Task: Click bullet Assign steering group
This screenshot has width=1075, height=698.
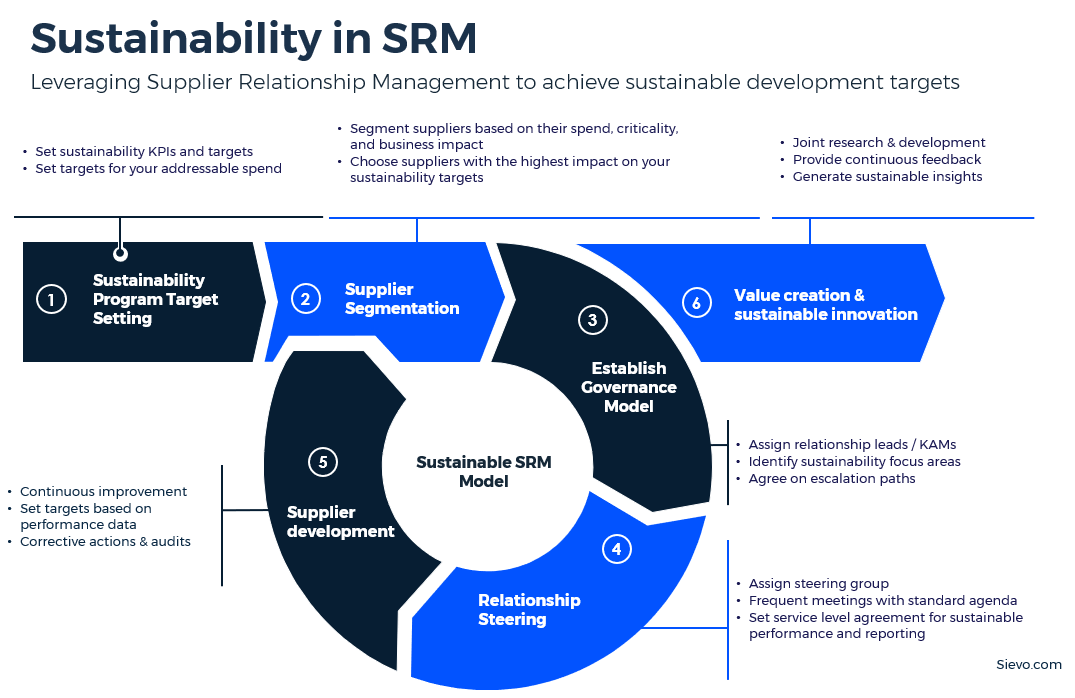Action: coord(819,583)
